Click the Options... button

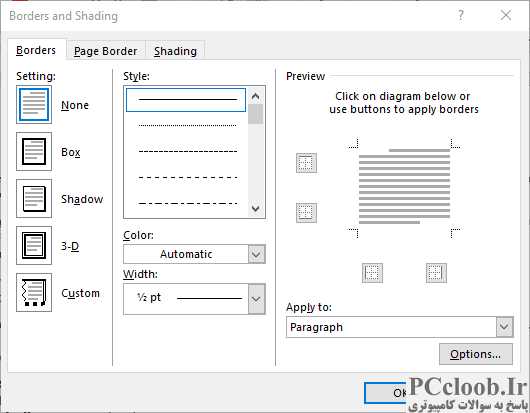pos(476,354)
